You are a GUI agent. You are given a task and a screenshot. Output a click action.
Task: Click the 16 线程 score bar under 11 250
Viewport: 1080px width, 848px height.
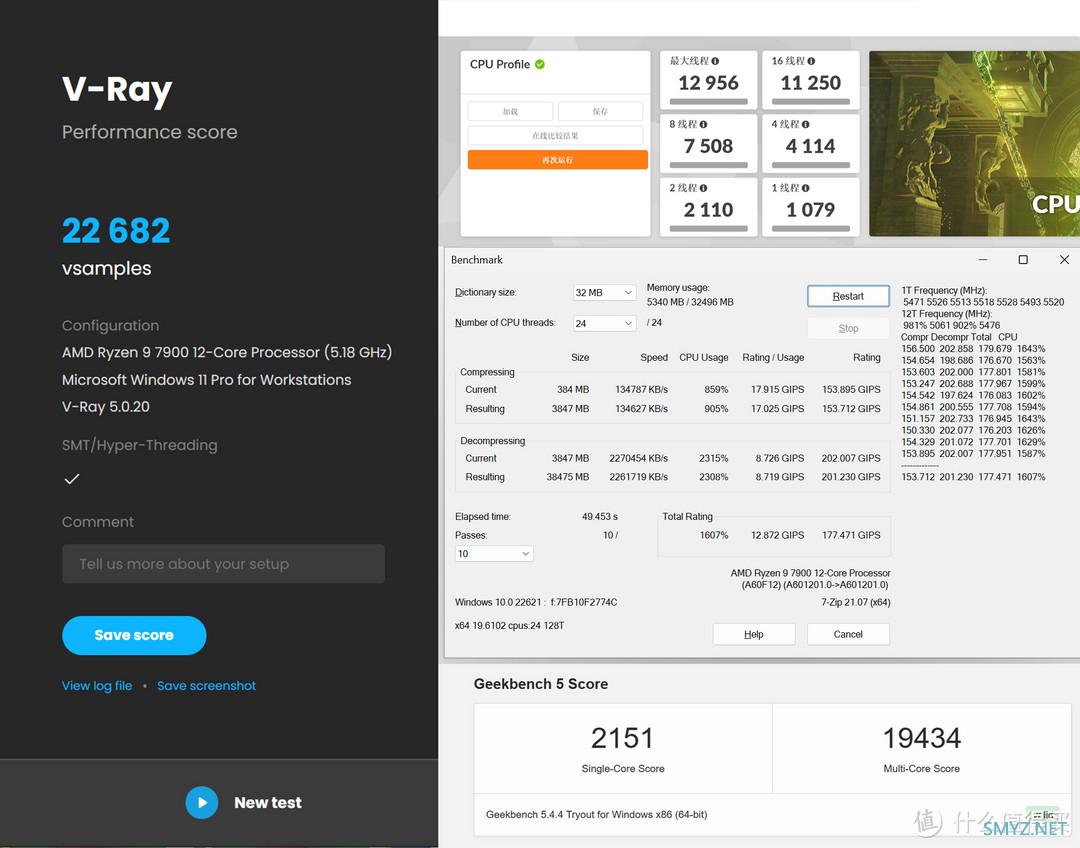tap(811, 101)
